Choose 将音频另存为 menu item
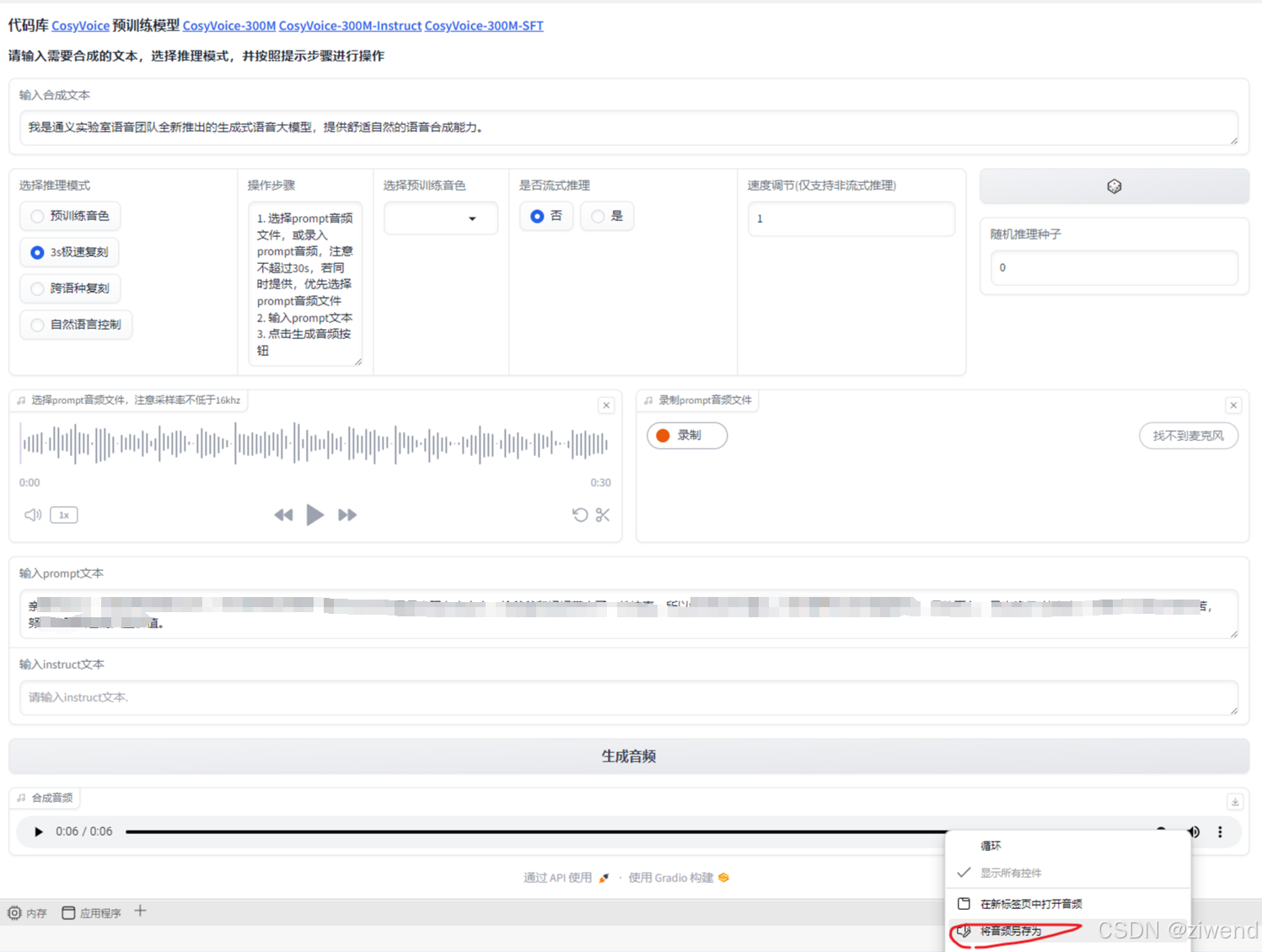Viewport: 1262px width, 952px height. pos(1068,931)
